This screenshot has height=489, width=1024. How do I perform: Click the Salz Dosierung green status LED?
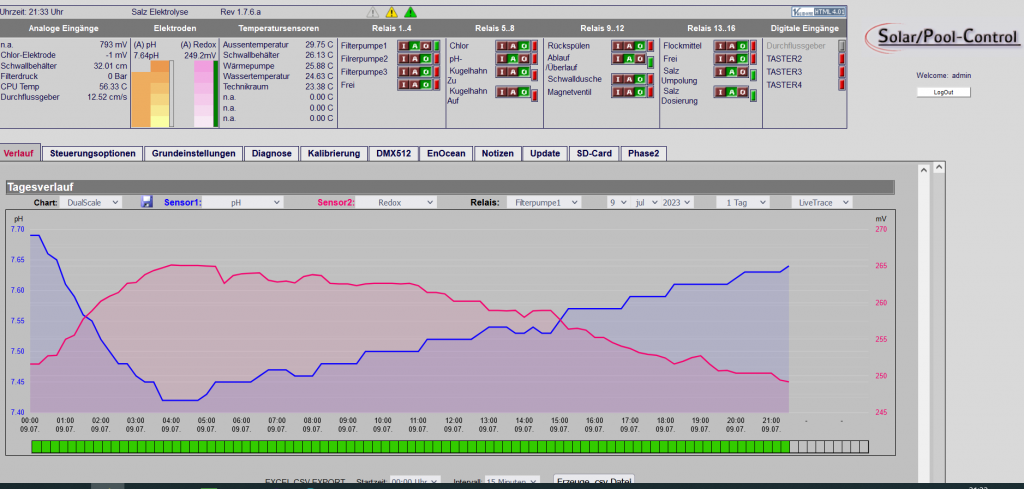753,96
